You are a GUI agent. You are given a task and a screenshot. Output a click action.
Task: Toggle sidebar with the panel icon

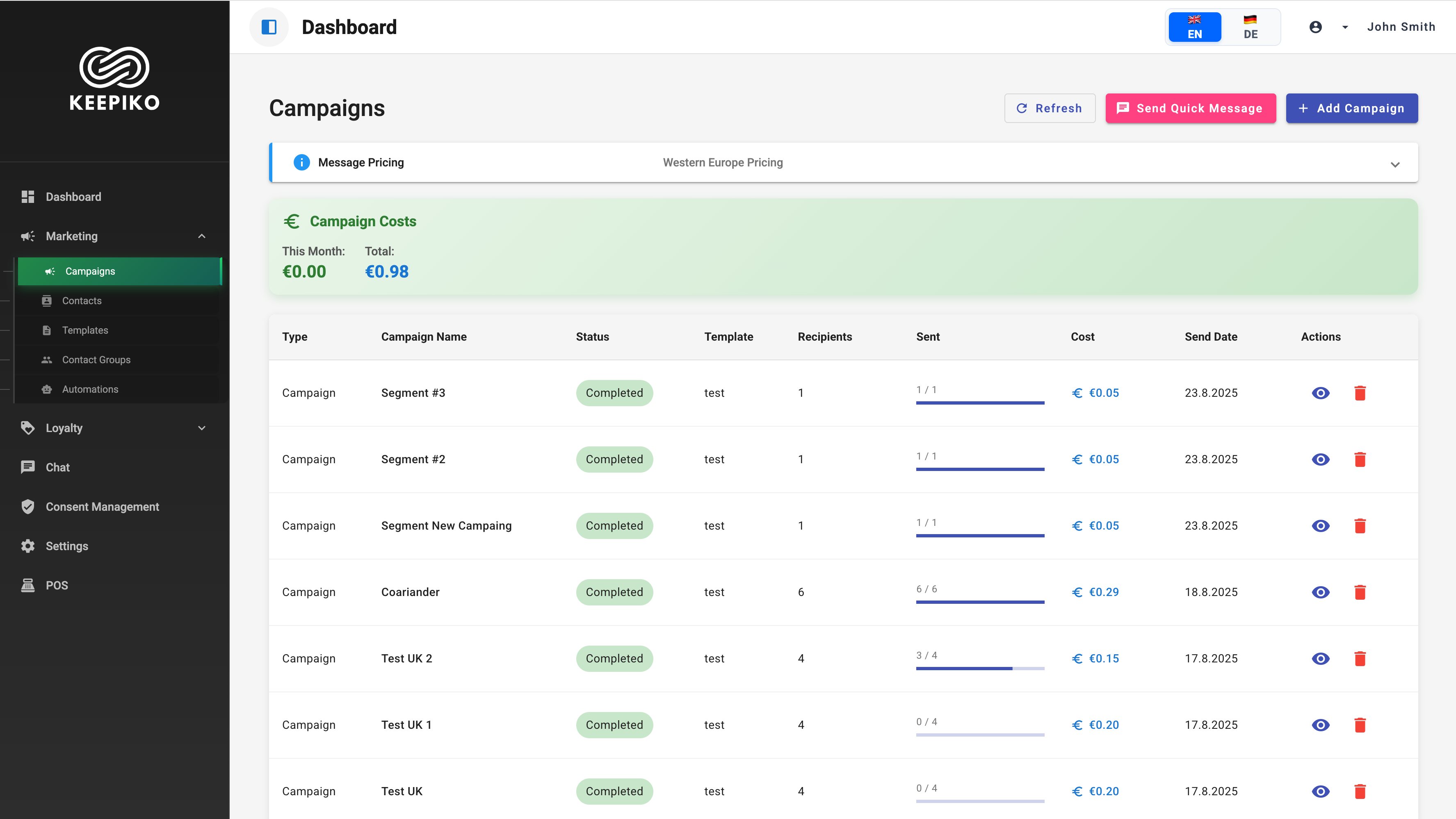pyautogui.click(x=269, y=27)
